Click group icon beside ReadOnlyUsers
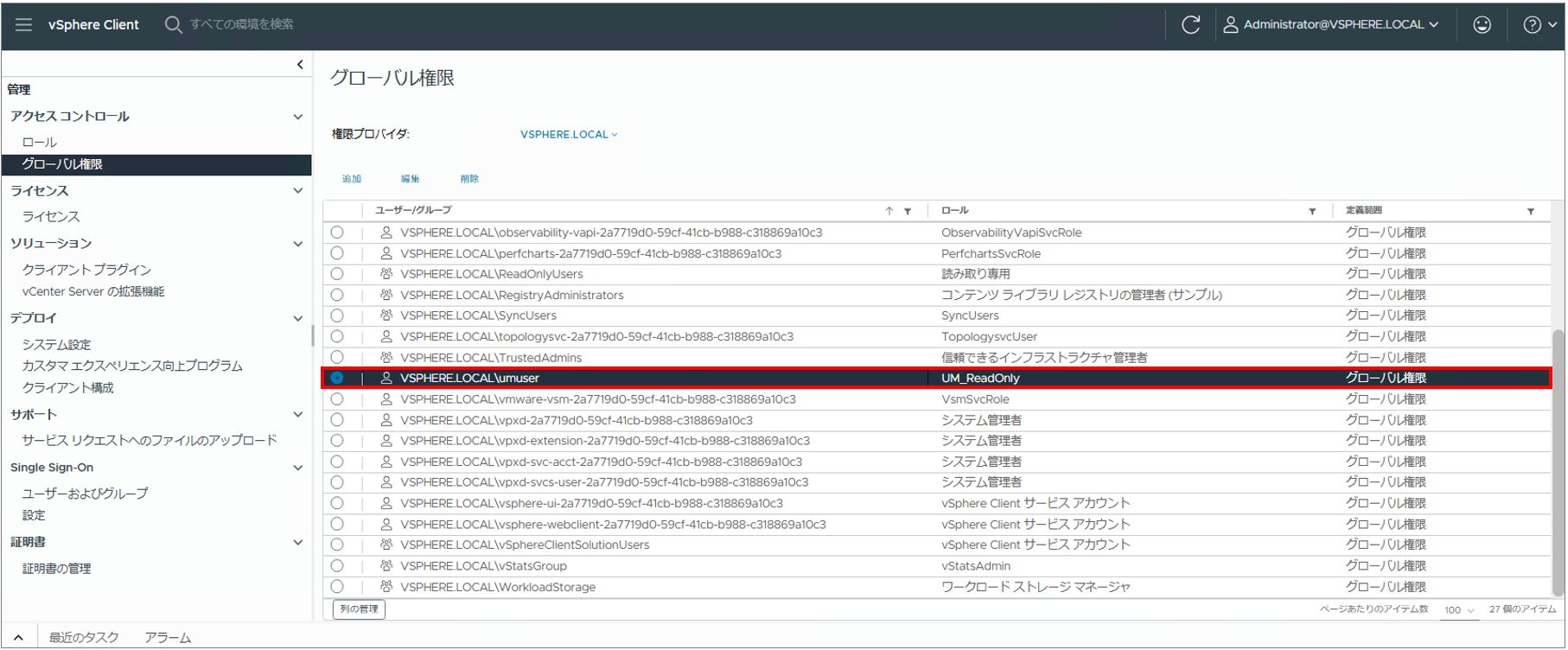The image size is (1568, 650). [x=386, y=274]
